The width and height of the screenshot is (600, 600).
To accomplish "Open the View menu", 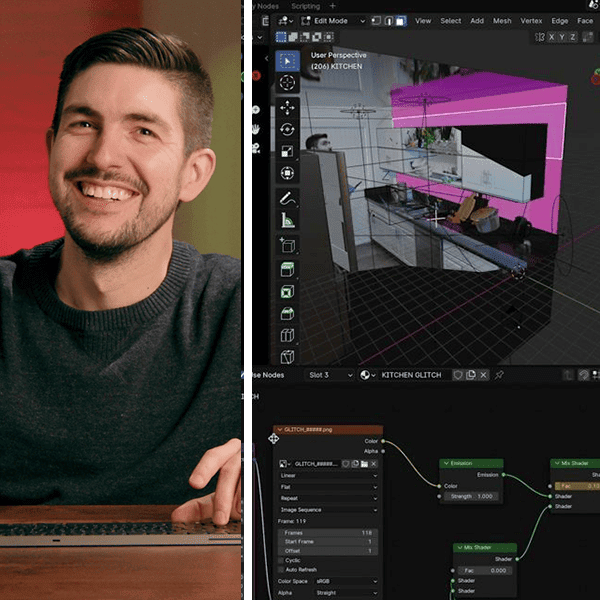I will (x=423, y=21).
